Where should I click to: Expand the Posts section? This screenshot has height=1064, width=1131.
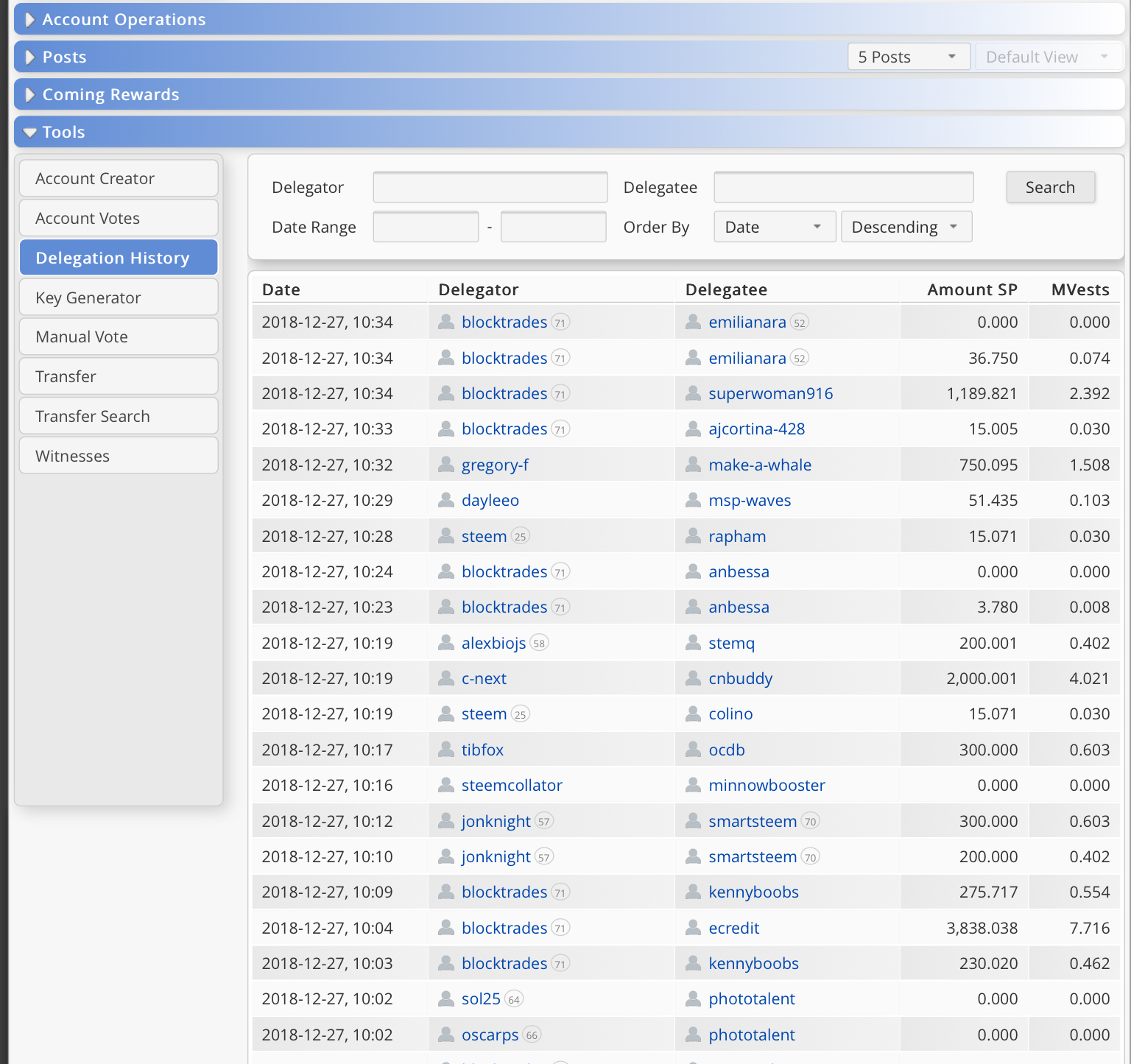click(x=430, y=57)
